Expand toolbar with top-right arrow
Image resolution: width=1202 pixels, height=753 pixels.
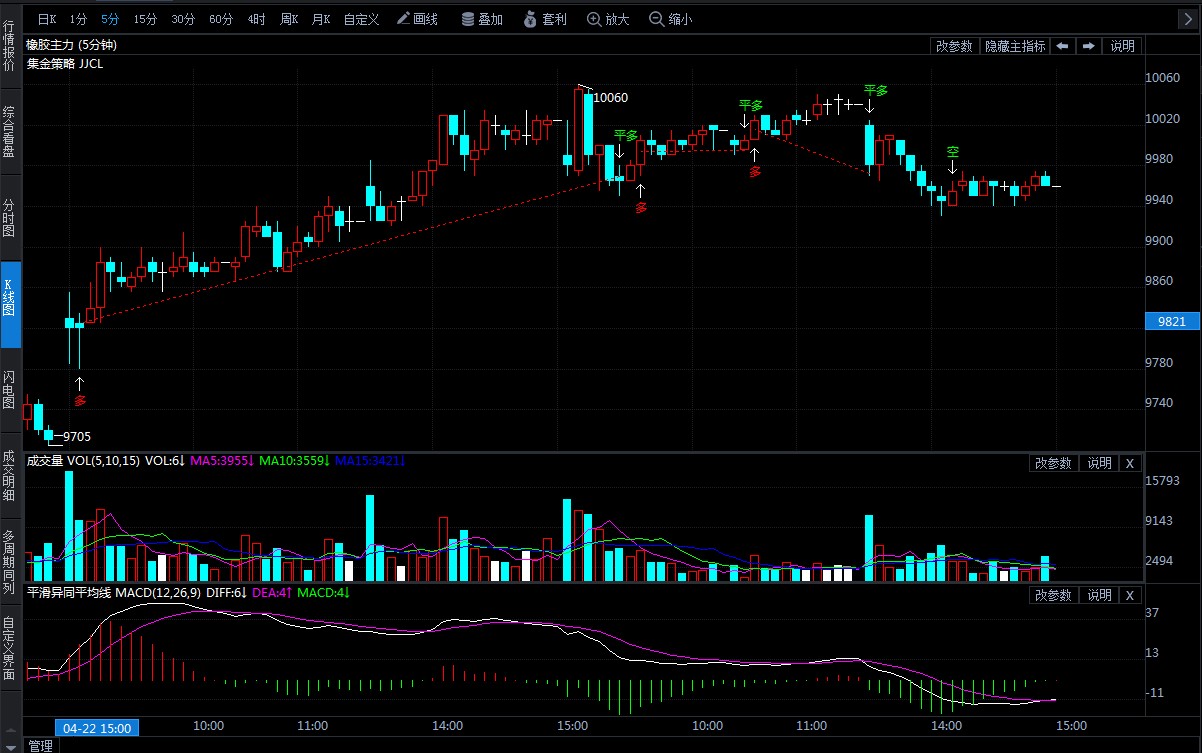pyautogui.click(x=1188, y=19)
